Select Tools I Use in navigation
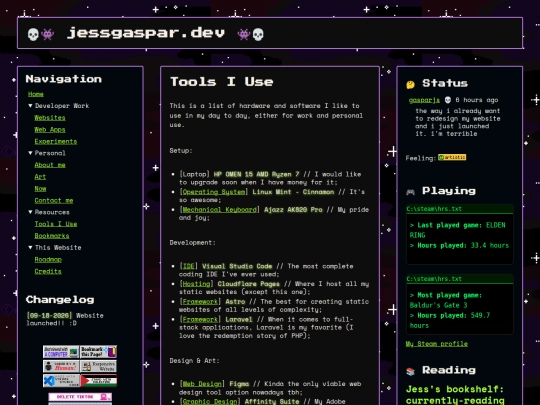The image size is (540, 405). coord(56,224)
